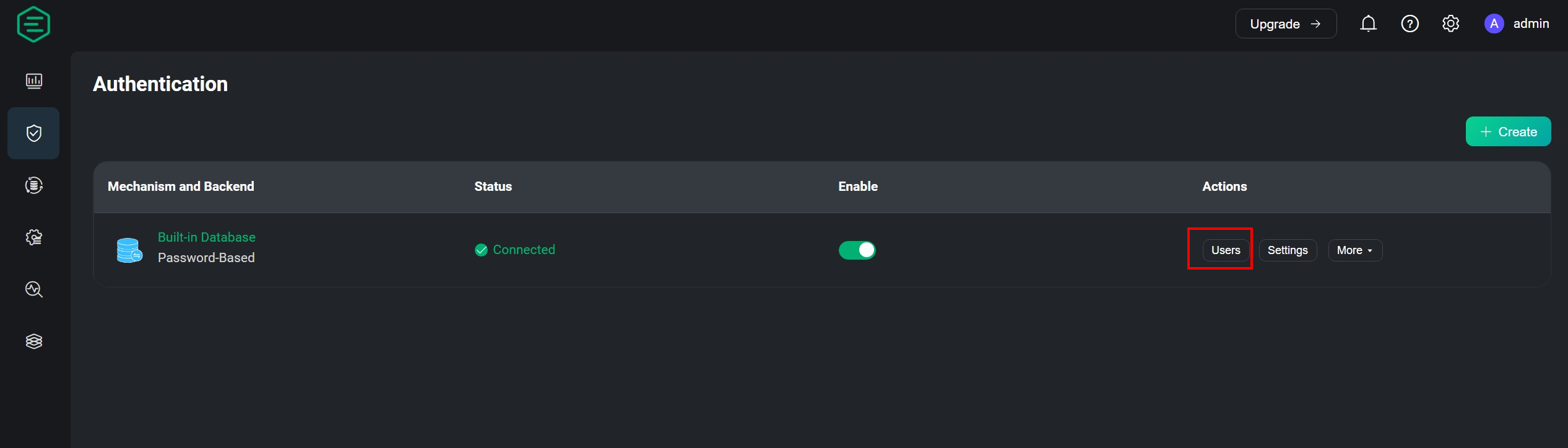The width and height of the screenshot is (1568, 448).
Task: Click the Create authentication button
Action: (1507, 132)
